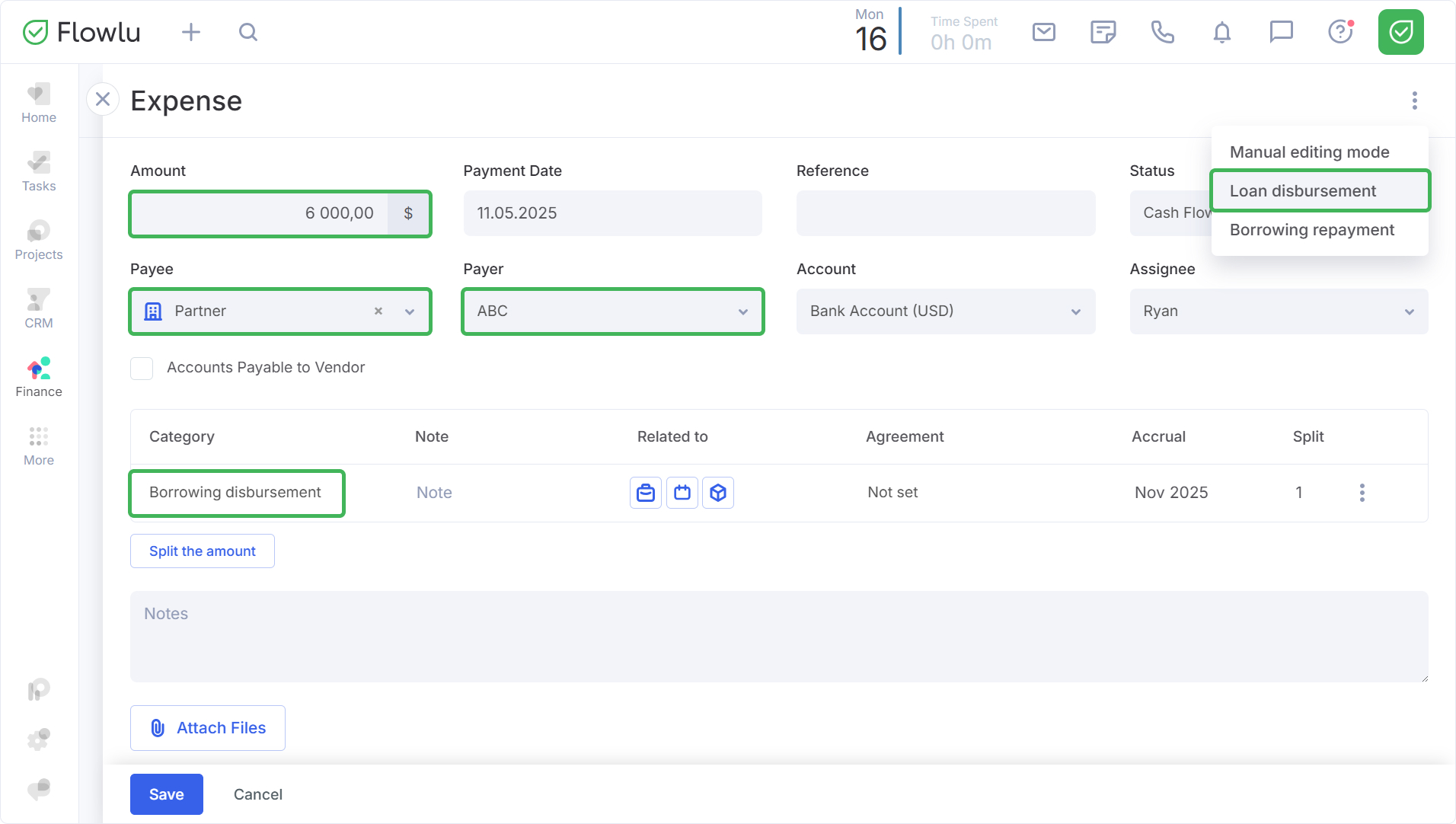The width and height of the screenshot is (1456, 824).
Task: Open the notifications bell
Action: (1221, 32)
